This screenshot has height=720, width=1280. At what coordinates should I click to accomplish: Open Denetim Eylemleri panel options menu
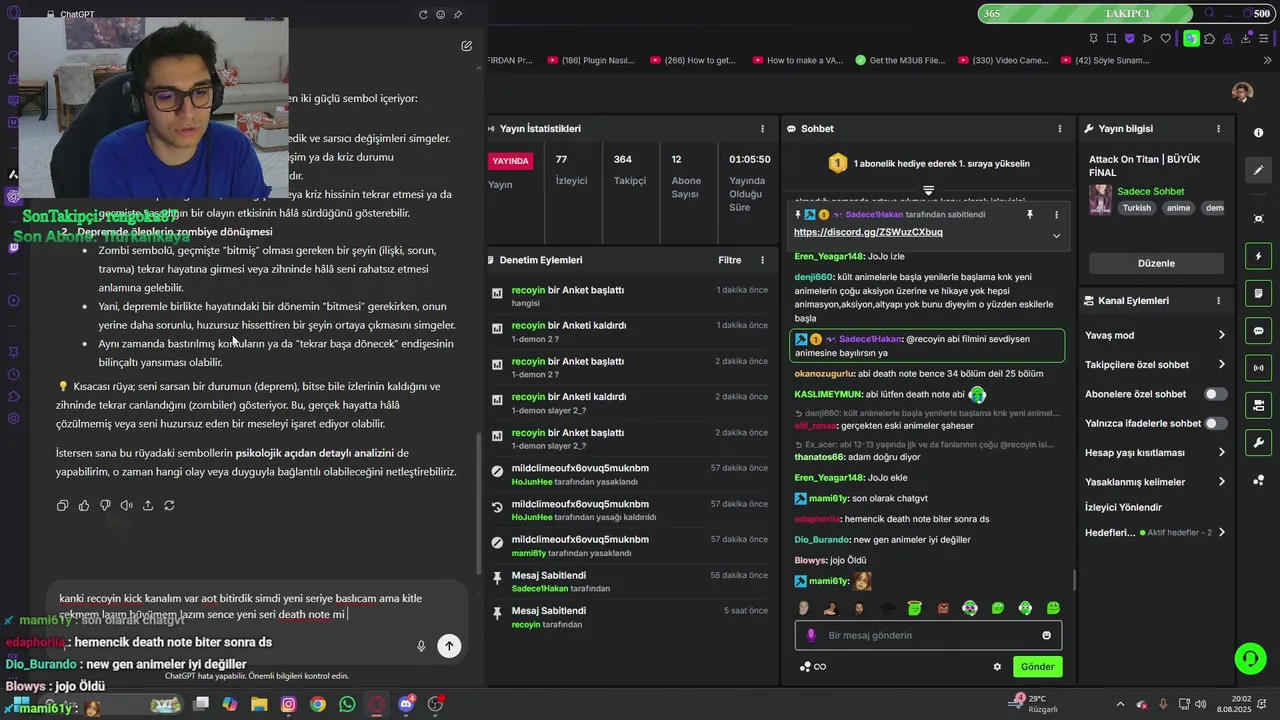pyautogui.click(x=762, y=260)
